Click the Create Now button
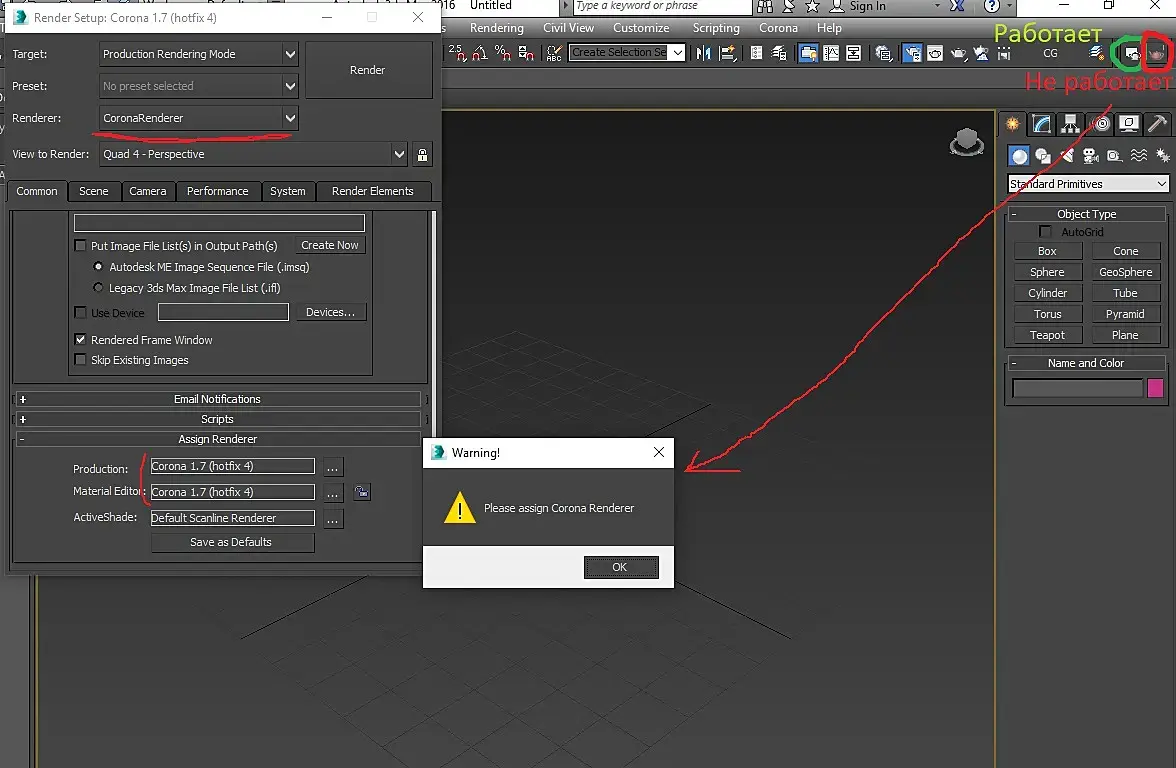Screen dimensions: 1176x768 click(x=330, y=245)
